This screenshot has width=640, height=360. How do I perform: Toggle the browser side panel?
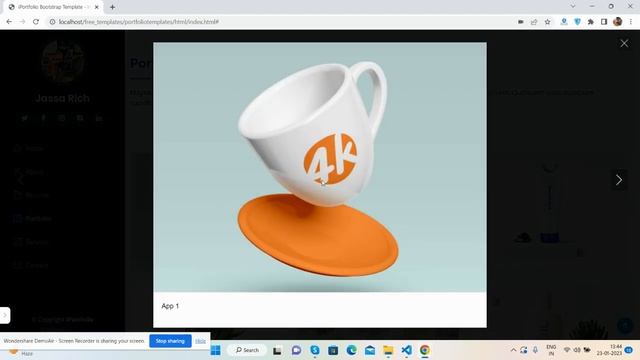tap(604, 22)
